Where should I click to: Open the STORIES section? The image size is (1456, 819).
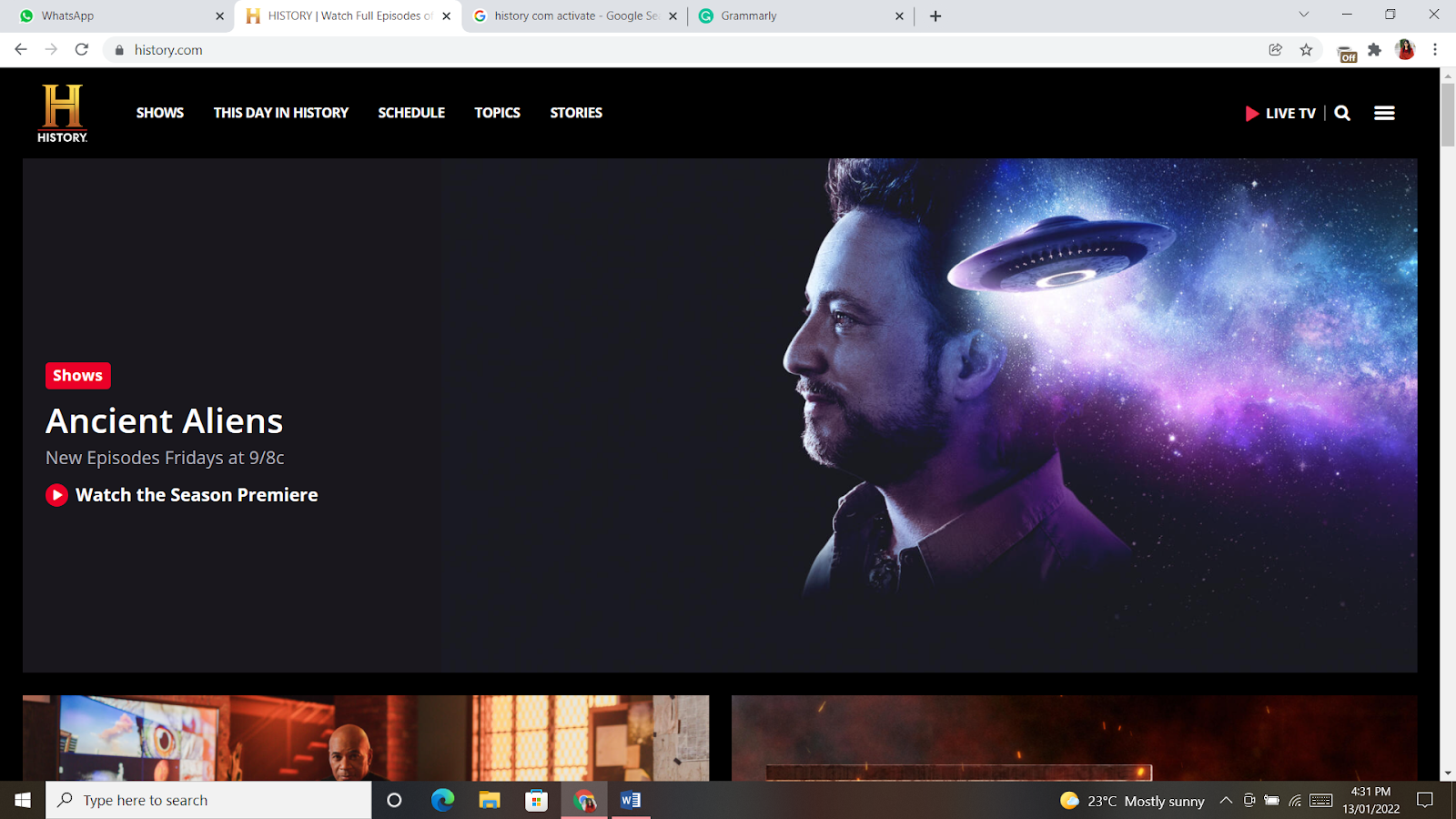point(576,113)
